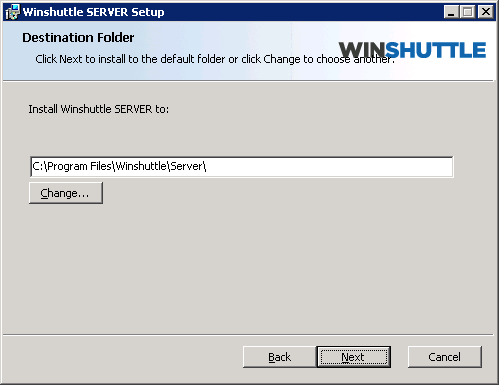
Task: Go Back to the previous setup step
Action: [x=279, y=357]
